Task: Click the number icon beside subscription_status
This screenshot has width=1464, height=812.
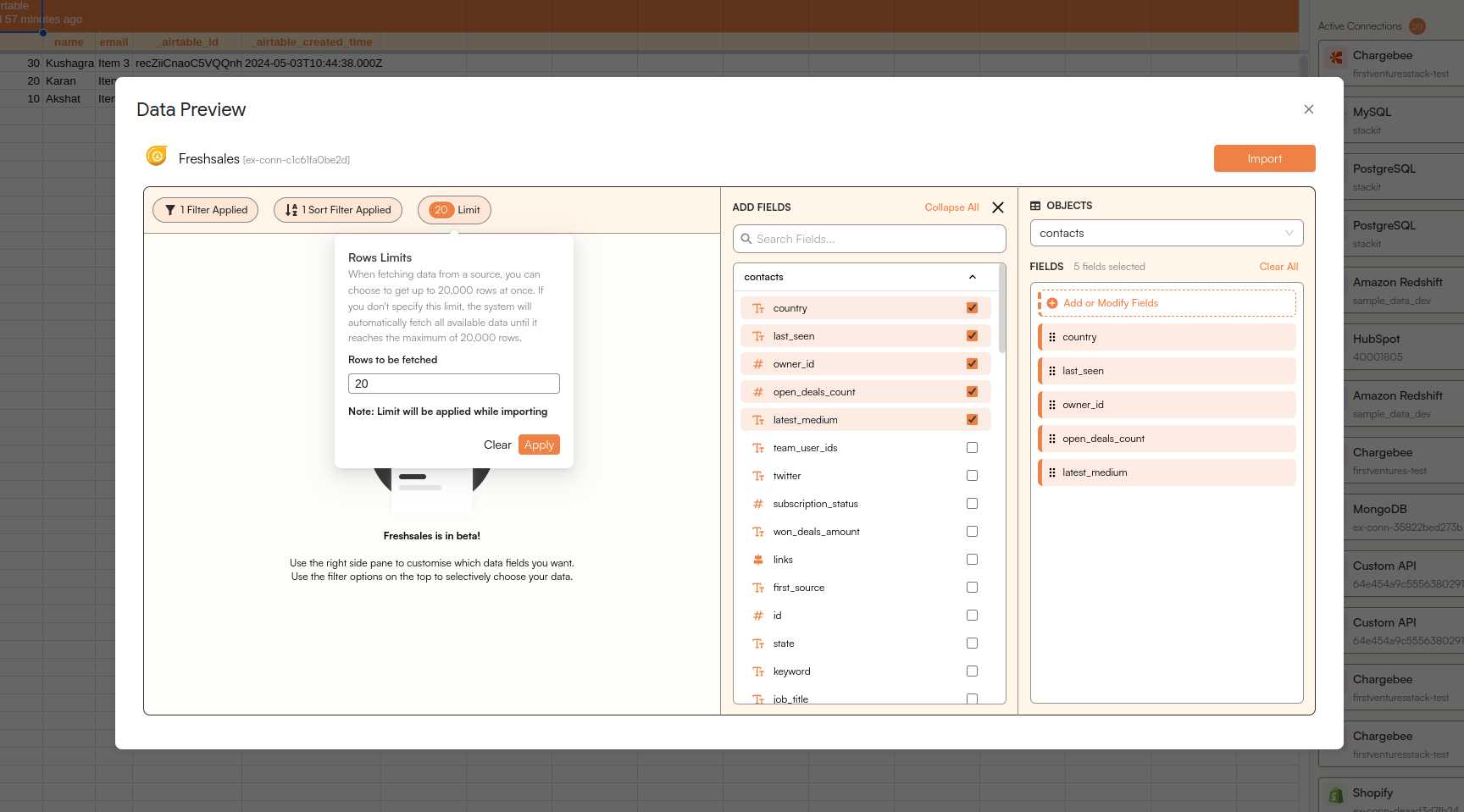Action: tap(758, 504)
